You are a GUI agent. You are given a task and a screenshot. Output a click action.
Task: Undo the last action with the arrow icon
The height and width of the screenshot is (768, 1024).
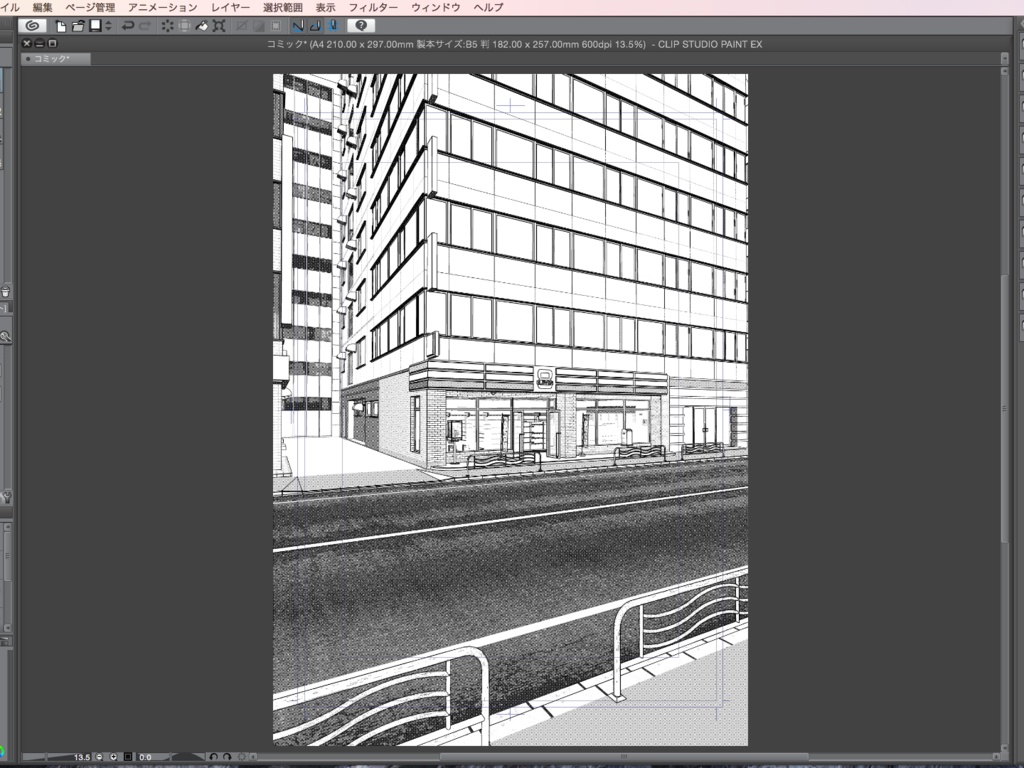click(128, 26)
